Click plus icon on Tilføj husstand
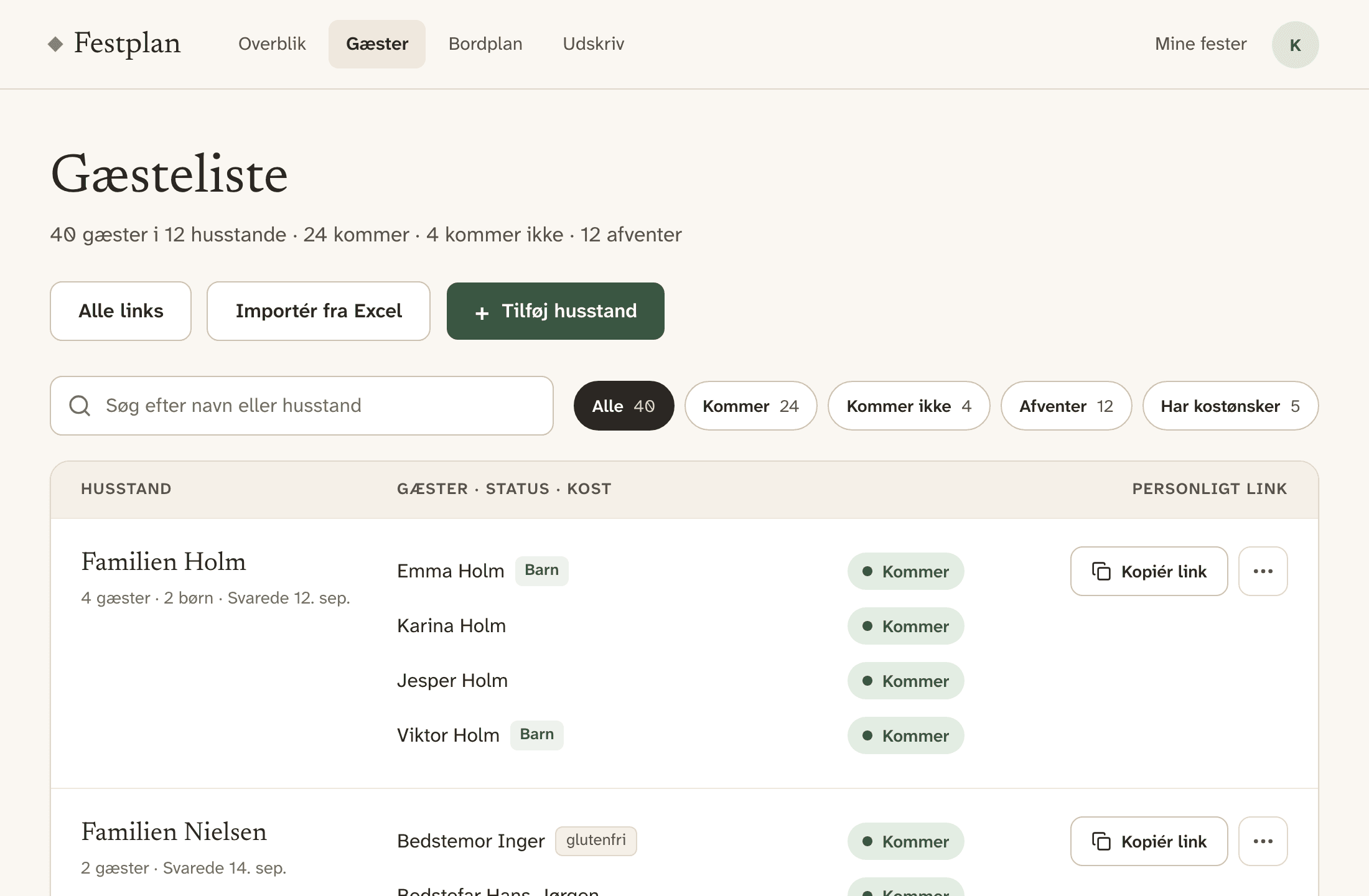The image size is (1369, 896). [482, 313]
